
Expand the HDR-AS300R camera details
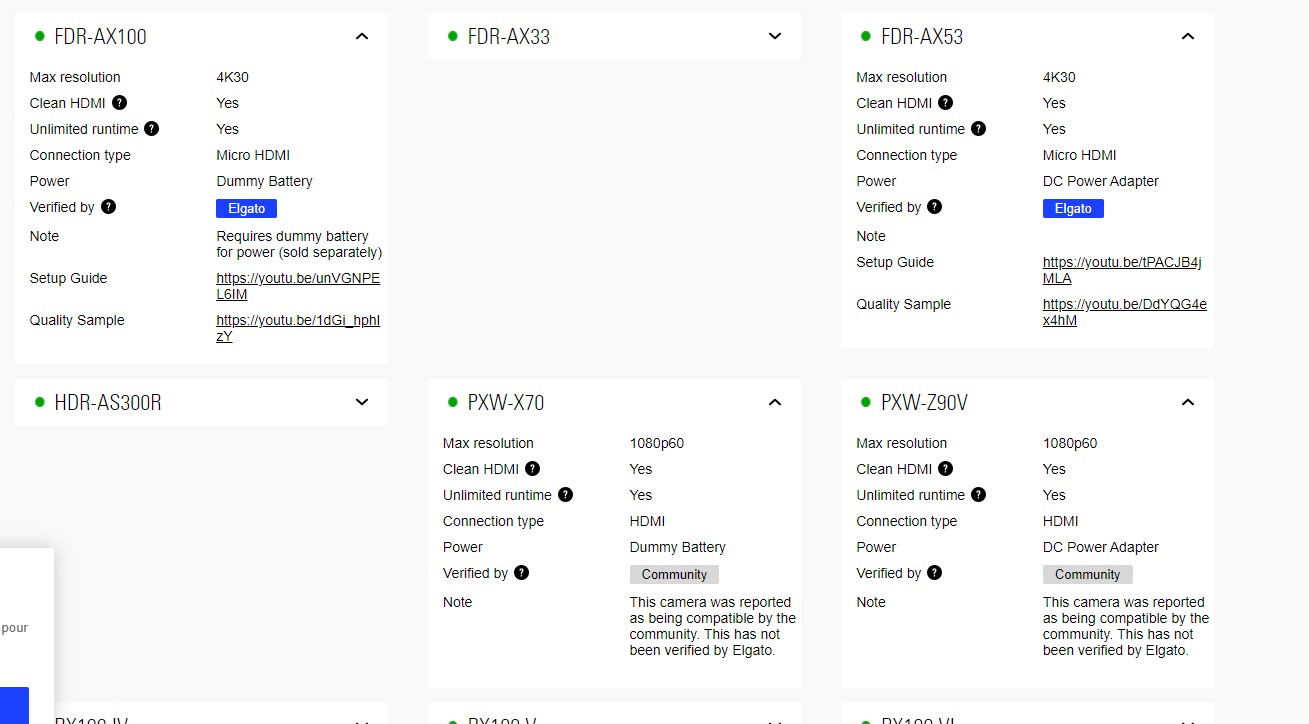click(x=362, y=403)
